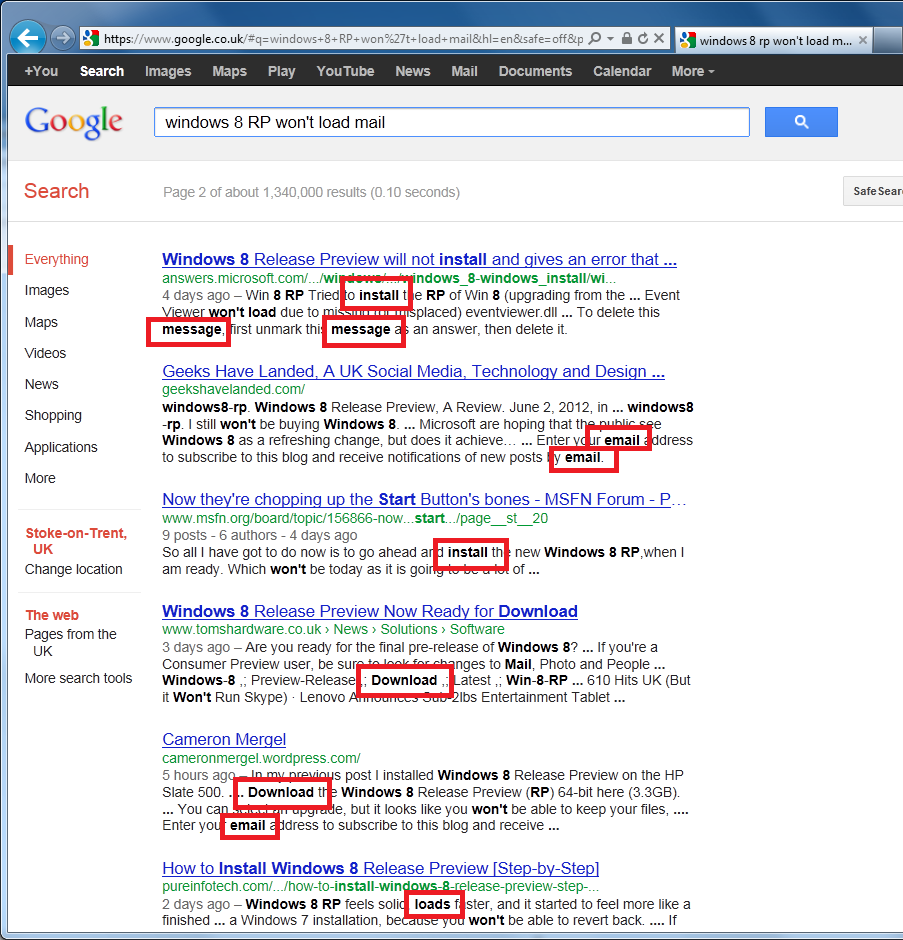The height and width of the screenshot is (940, 903).
Task: Close the 'windows 8 rp won't load' tab
Action: click(864, 41)
